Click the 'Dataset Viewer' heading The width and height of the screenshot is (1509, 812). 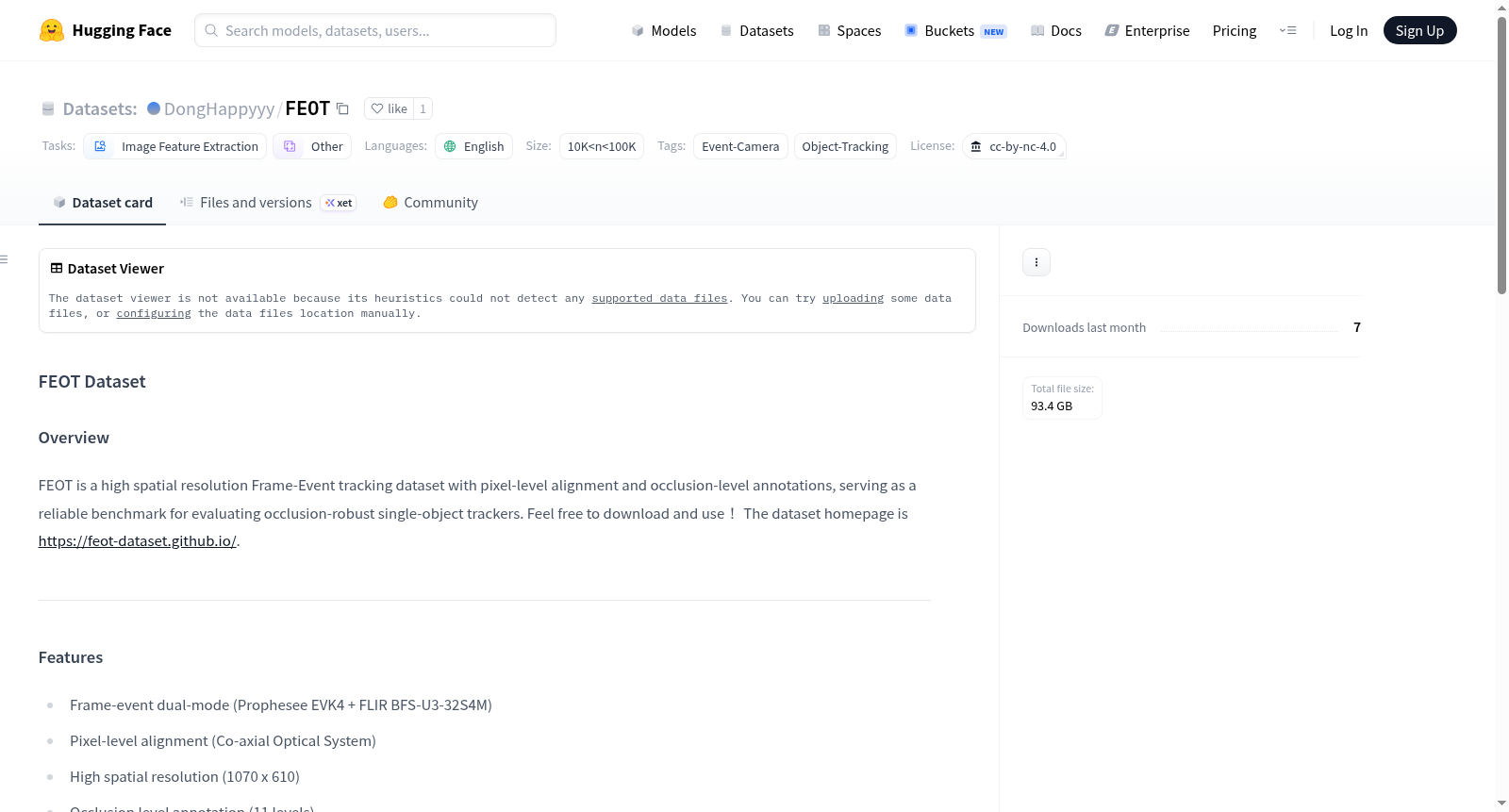tap(116, 269)
